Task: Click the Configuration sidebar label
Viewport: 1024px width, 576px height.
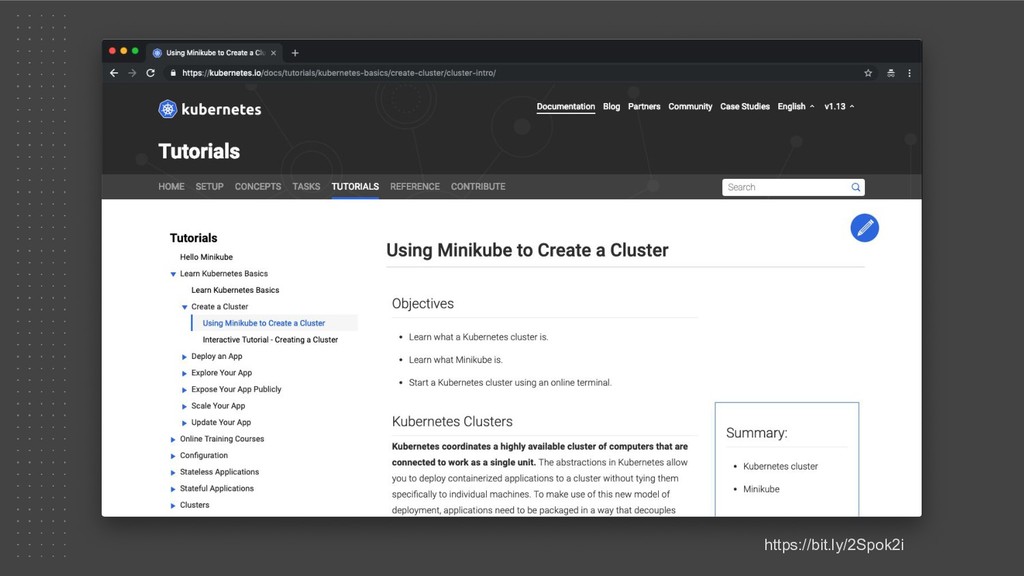Action: tap(204, 455)
